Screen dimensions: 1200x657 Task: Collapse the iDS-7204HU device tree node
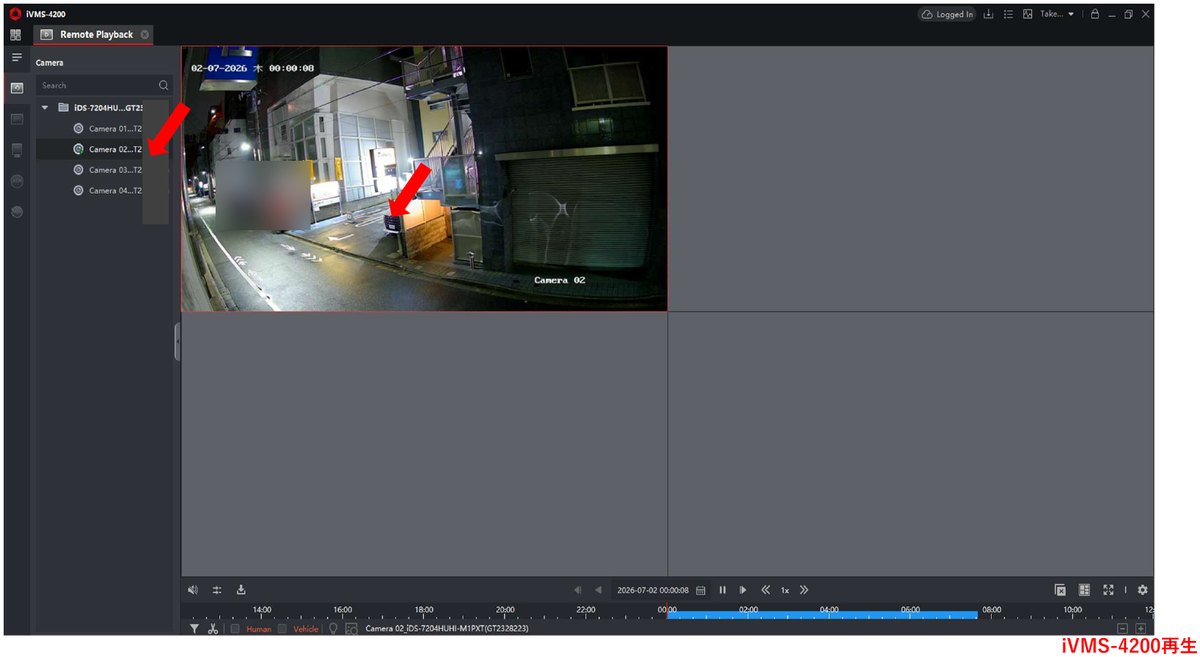coord(45,107)
